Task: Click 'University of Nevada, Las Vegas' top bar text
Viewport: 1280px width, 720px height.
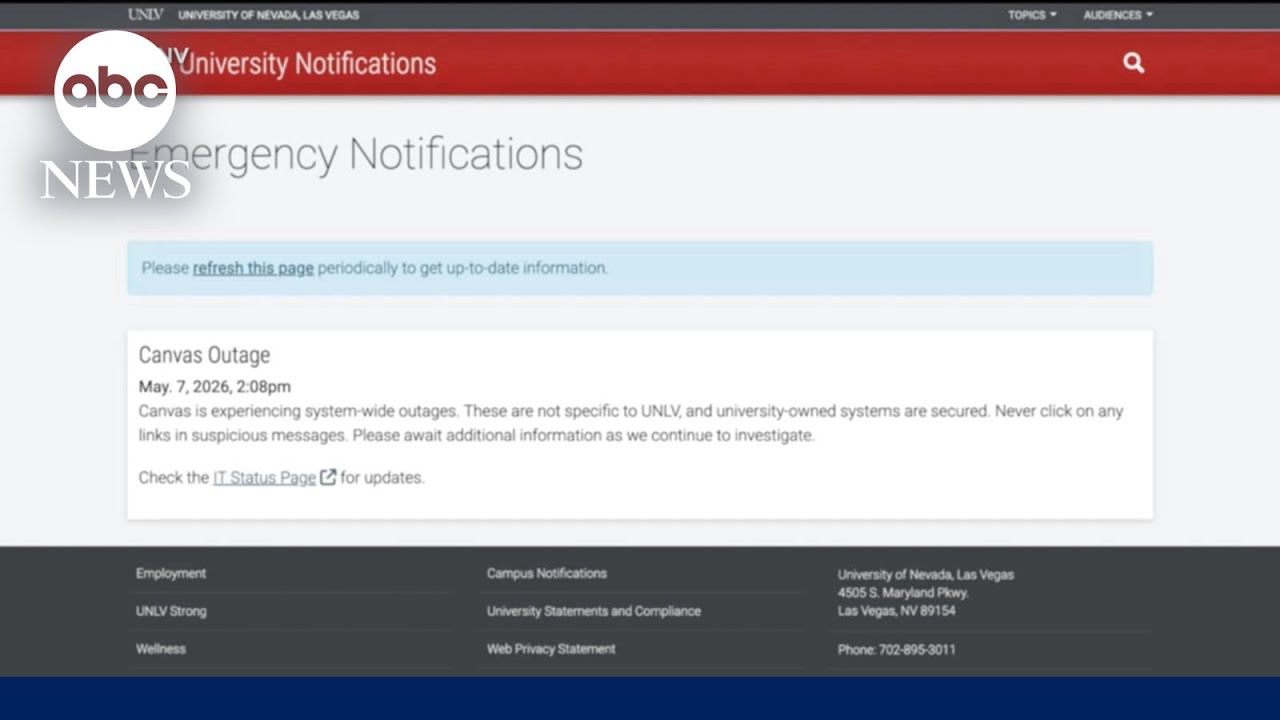Action: coord(269,15)
